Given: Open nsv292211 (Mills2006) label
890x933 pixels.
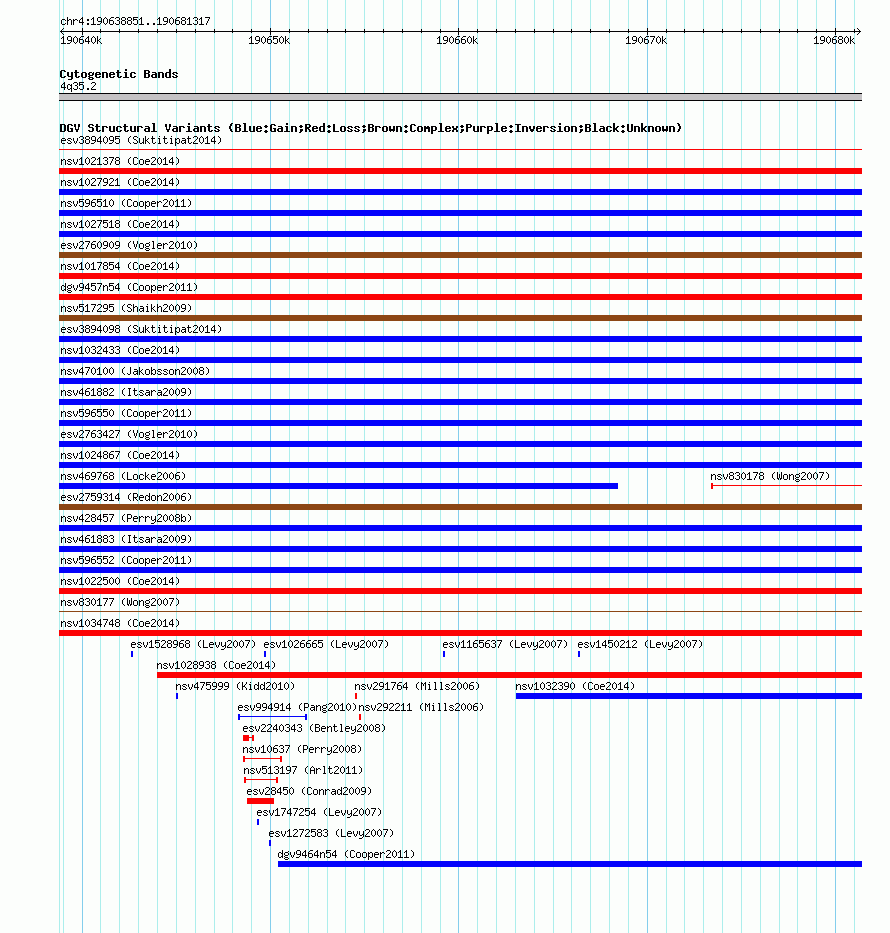Looking at the screenshot, I should tap(421, 707).
